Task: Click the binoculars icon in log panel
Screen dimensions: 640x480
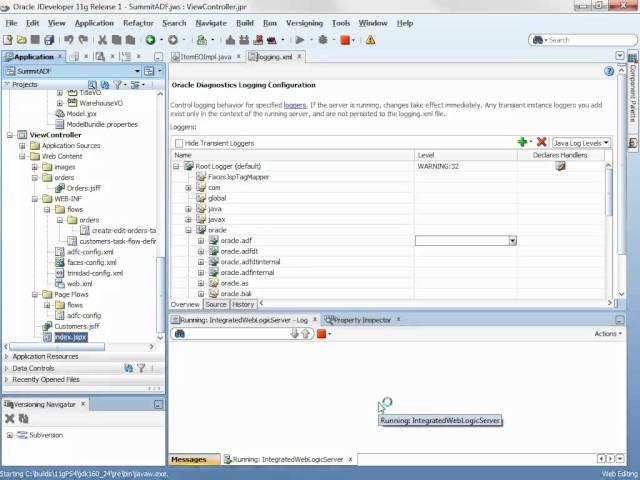Action: pyautogui.click(x=180, y=334)
